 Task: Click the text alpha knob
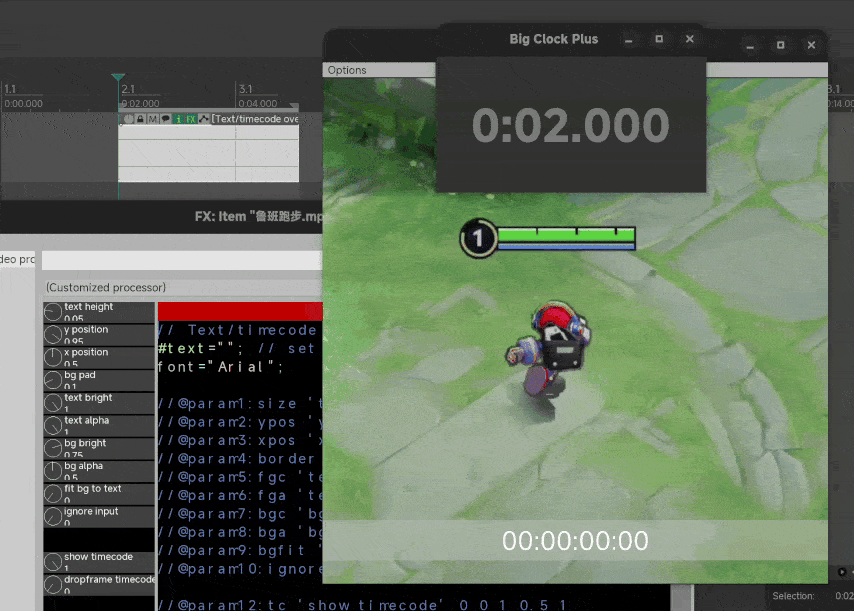[x=53, y=426]
